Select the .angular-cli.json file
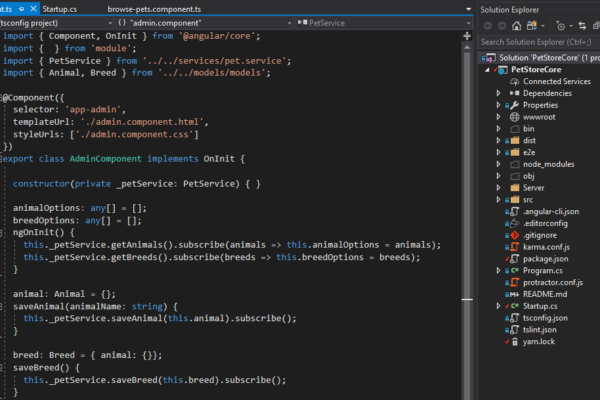This screenshot has height=400, width=600. point(551,212)
